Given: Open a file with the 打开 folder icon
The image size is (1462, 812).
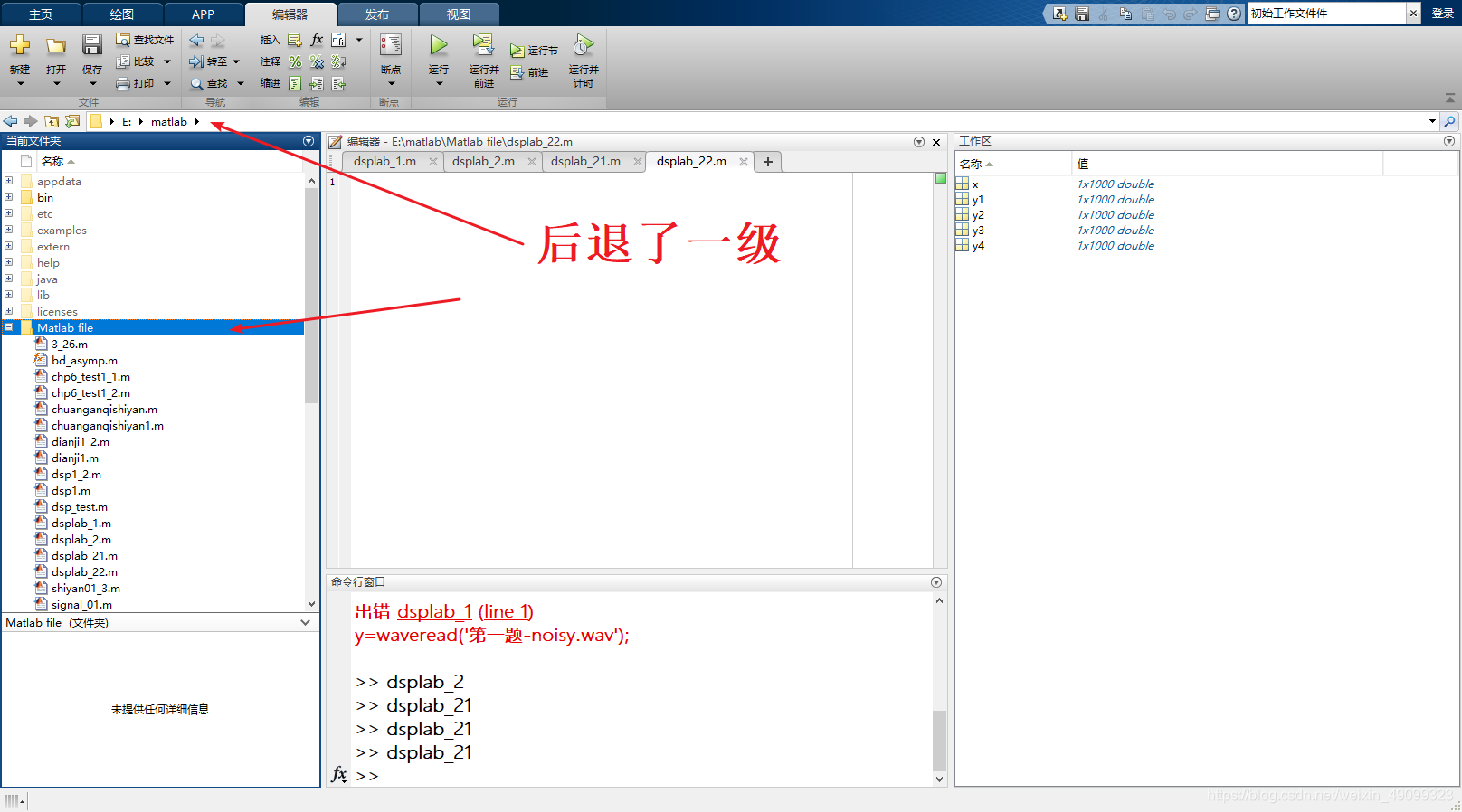Looking at the screenshot, I should [56, 45].
